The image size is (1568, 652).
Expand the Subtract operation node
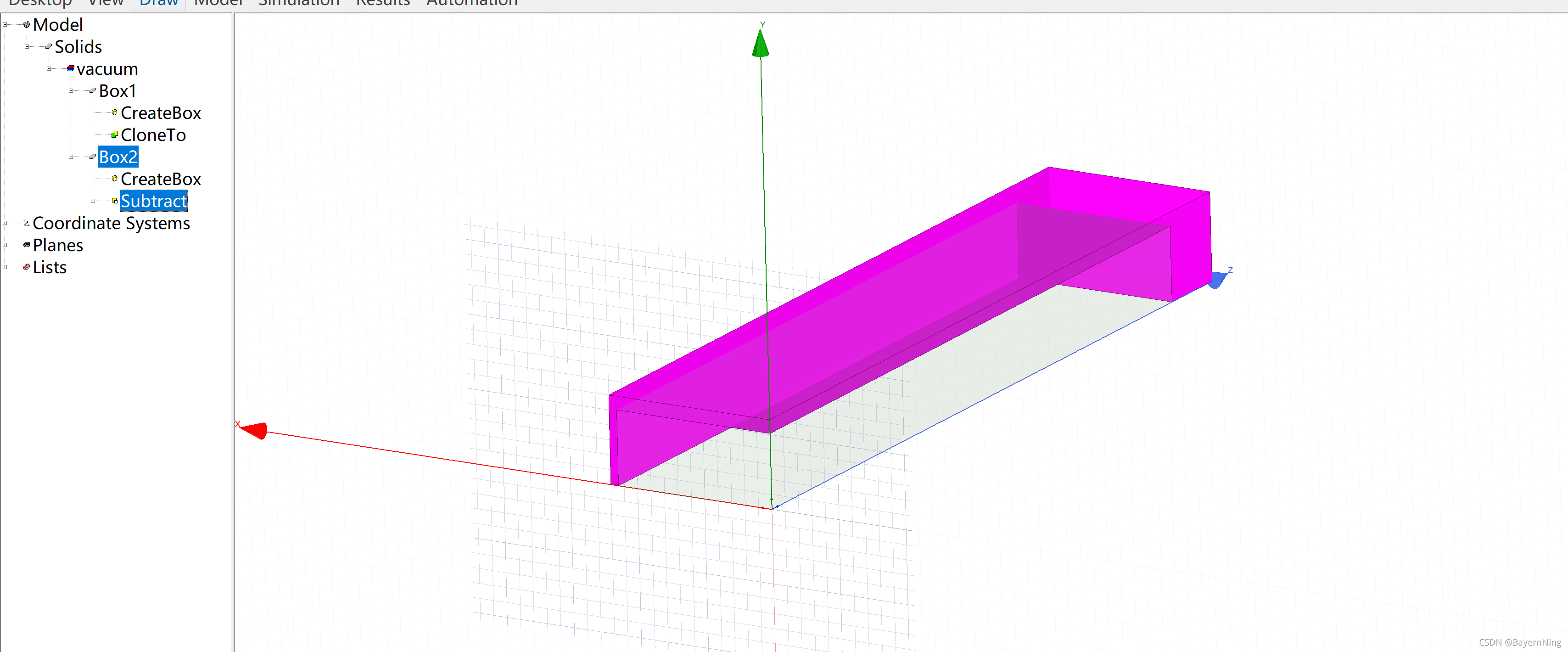(93, 201)
